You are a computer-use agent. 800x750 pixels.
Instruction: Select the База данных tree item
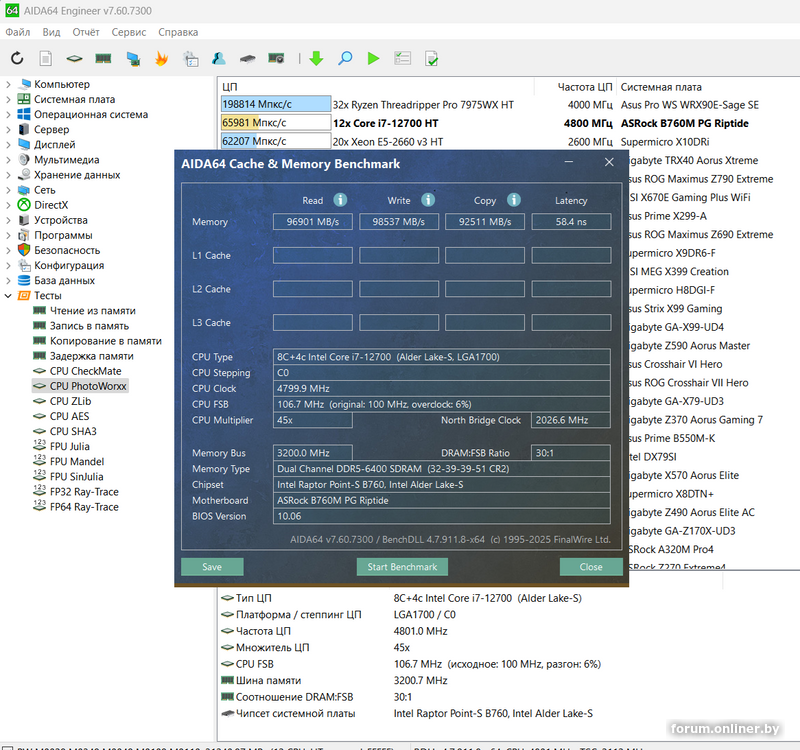point(64,281)
